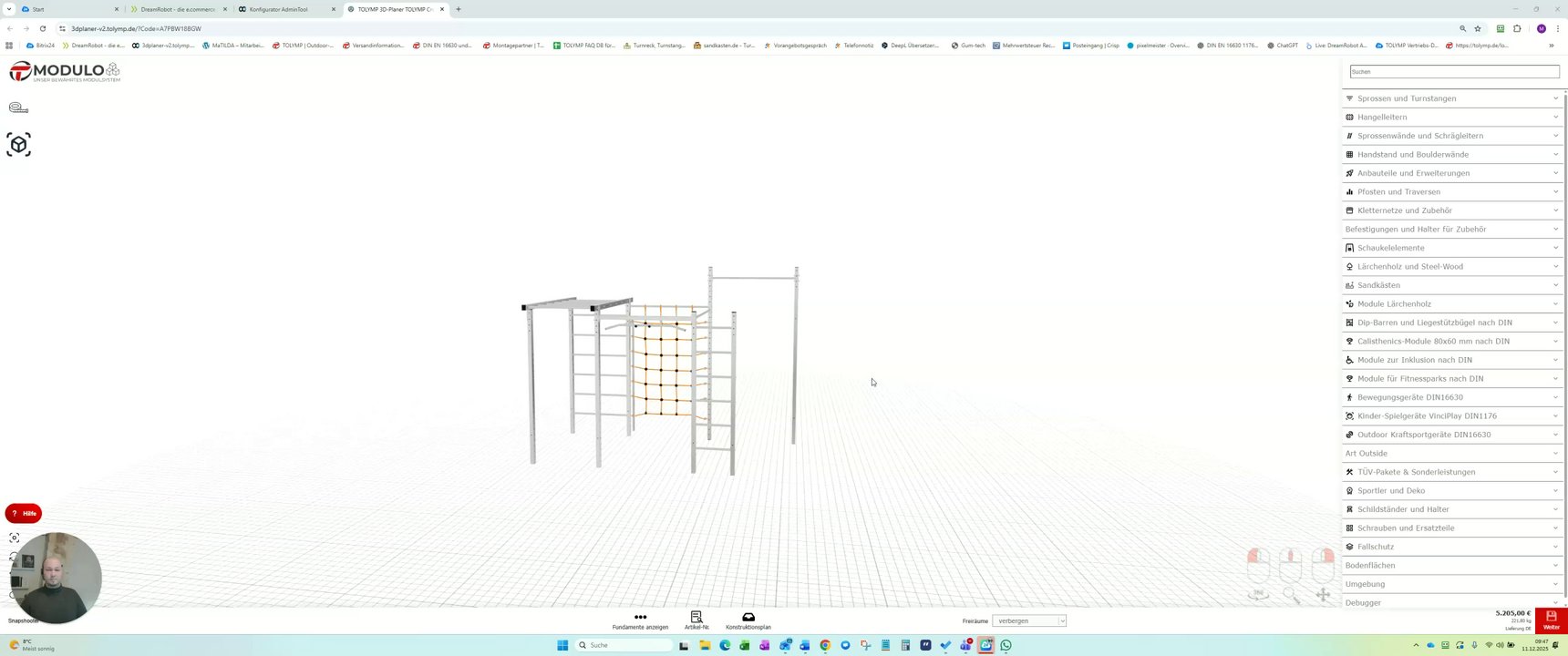
Task: Open the Chrome profile avatar
Action: [x=1542, y=28]
